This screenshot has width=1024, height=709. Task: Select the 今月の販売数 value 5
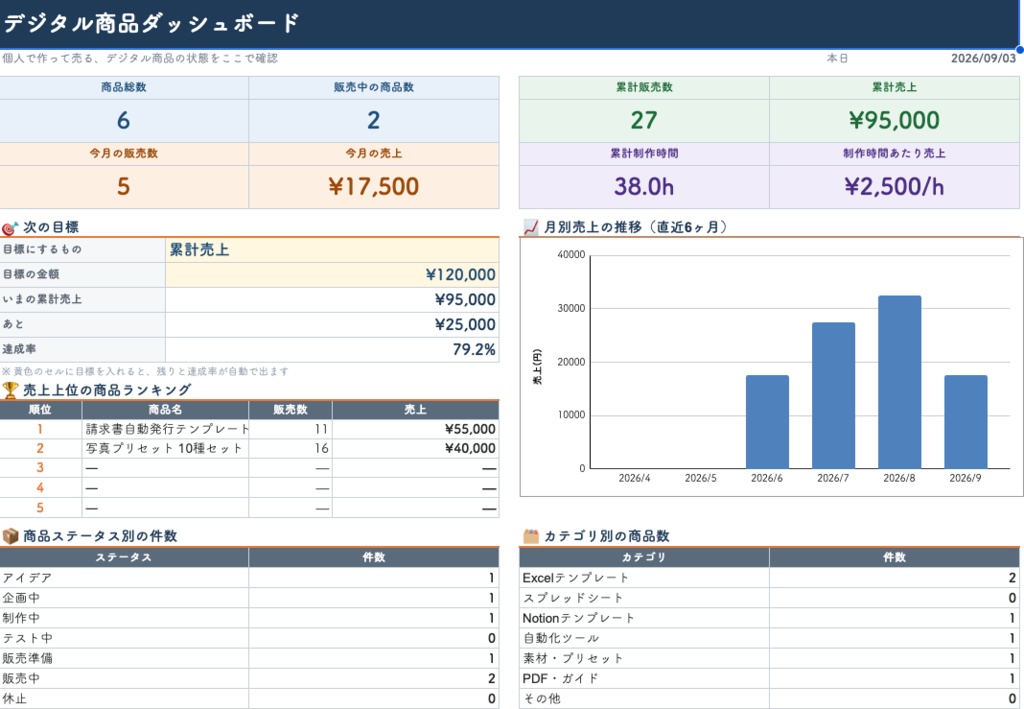point(124,187)
